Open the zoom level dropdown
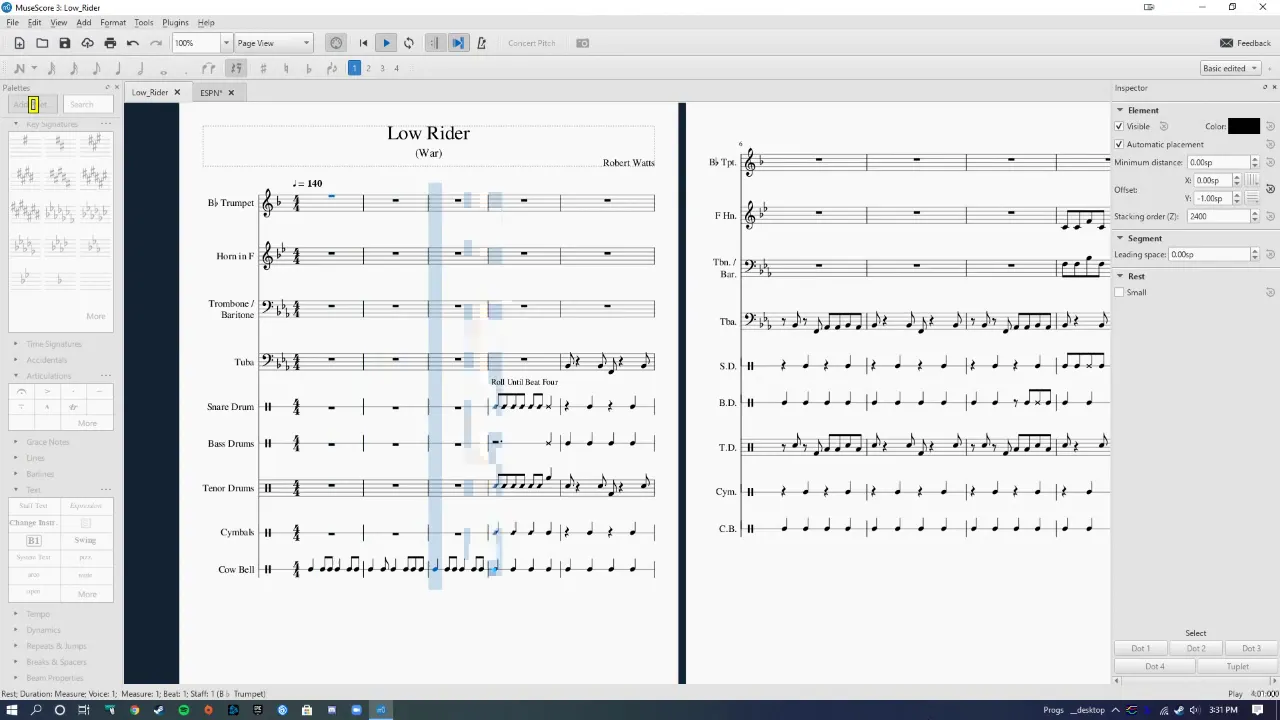 point(226,43)
